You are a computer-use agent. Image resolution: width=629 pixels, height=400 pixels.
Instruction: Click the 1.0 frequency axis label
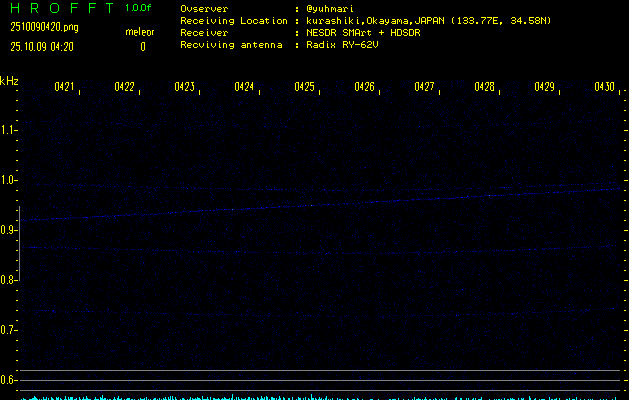coord(9,180)
